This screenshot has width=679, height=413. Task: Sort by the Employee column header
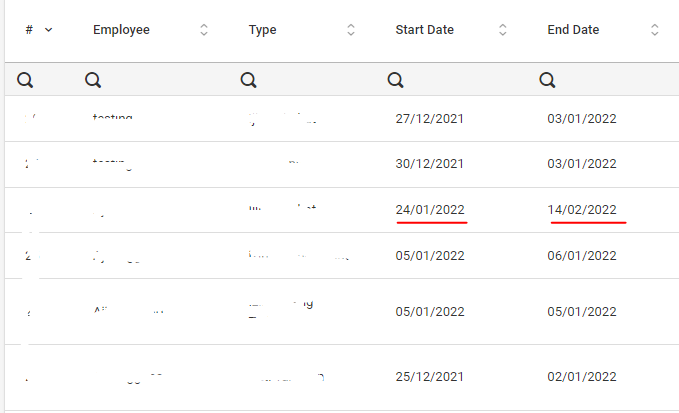(121, 30)
